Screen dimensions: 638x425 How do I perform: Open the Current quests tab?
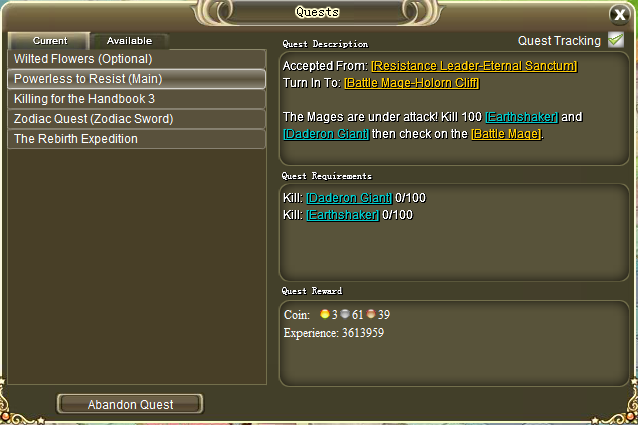[50, 41]
